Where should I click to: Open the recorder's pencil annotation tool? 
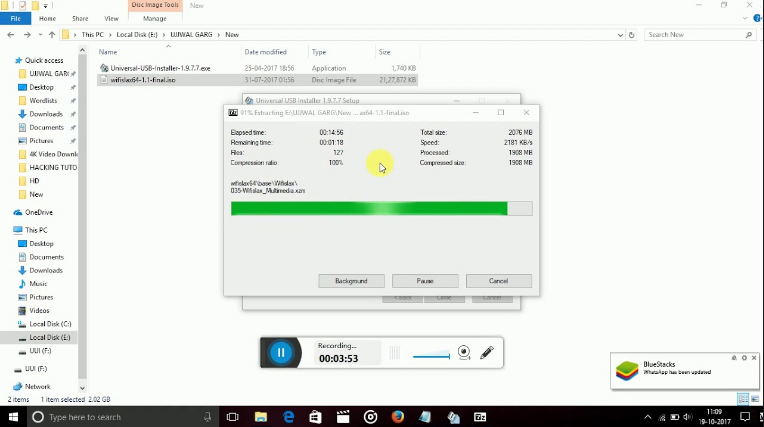(x=487, y=352)
